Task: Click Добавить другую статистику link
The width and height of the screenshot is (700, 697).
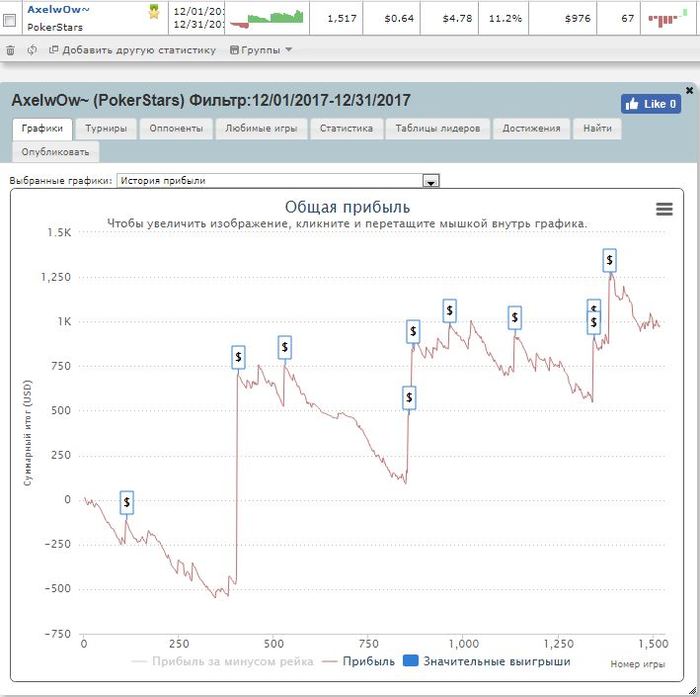Action: coord(133,50)
